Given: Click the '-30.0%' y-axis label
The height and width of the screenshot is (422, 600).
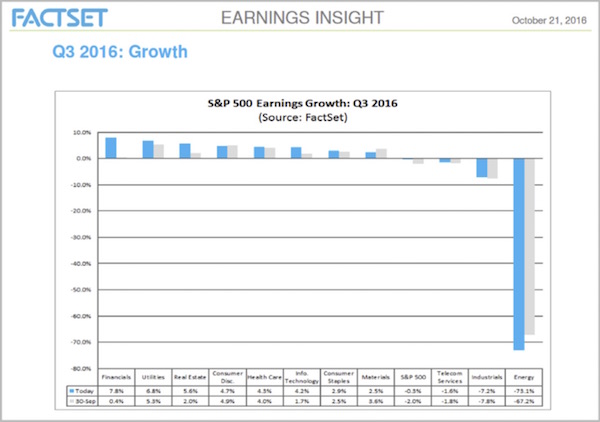Looking at the screenshot, I should (x=81, y=237).
